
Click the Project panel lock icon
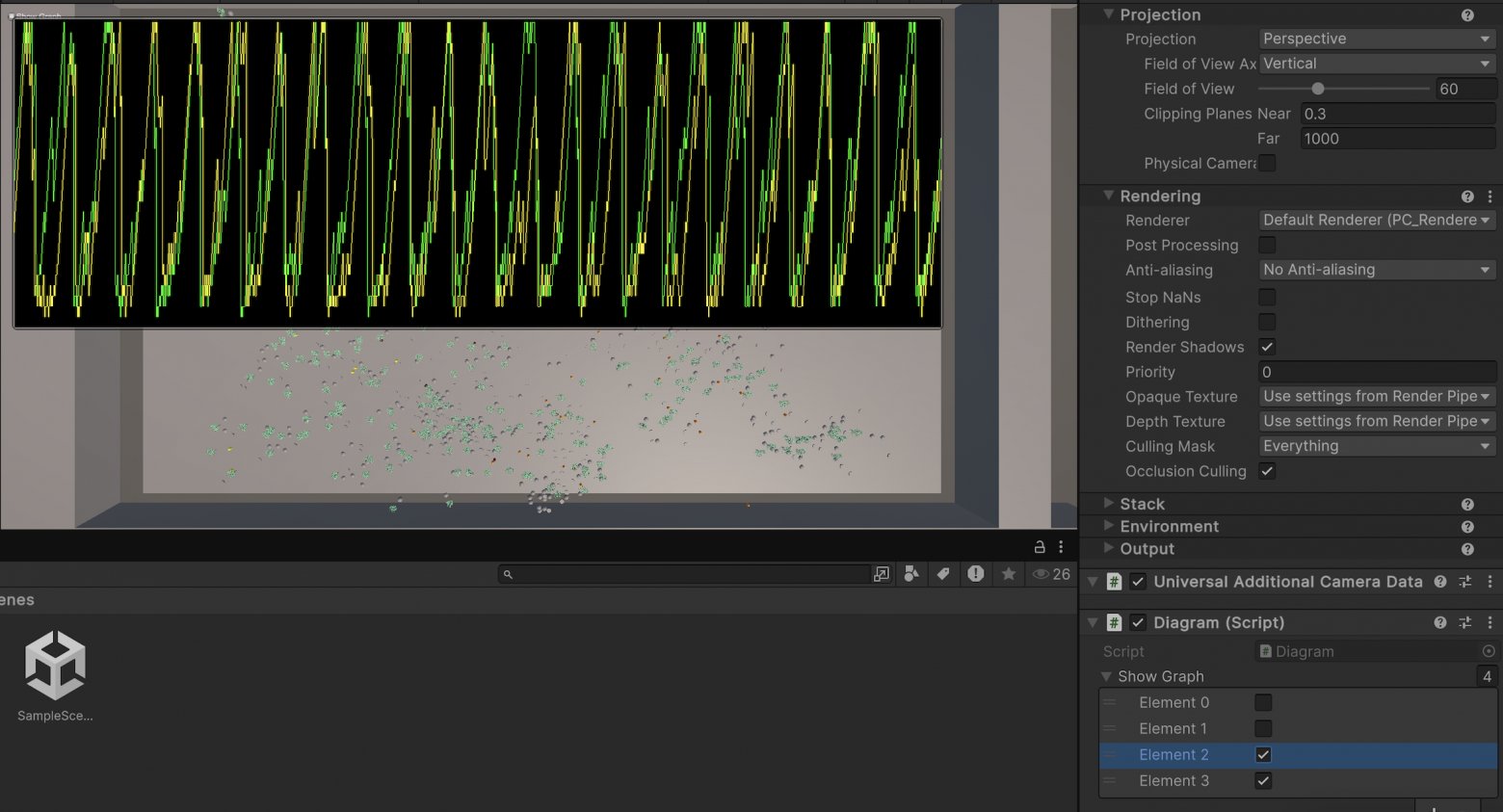tap(1040, 547)
